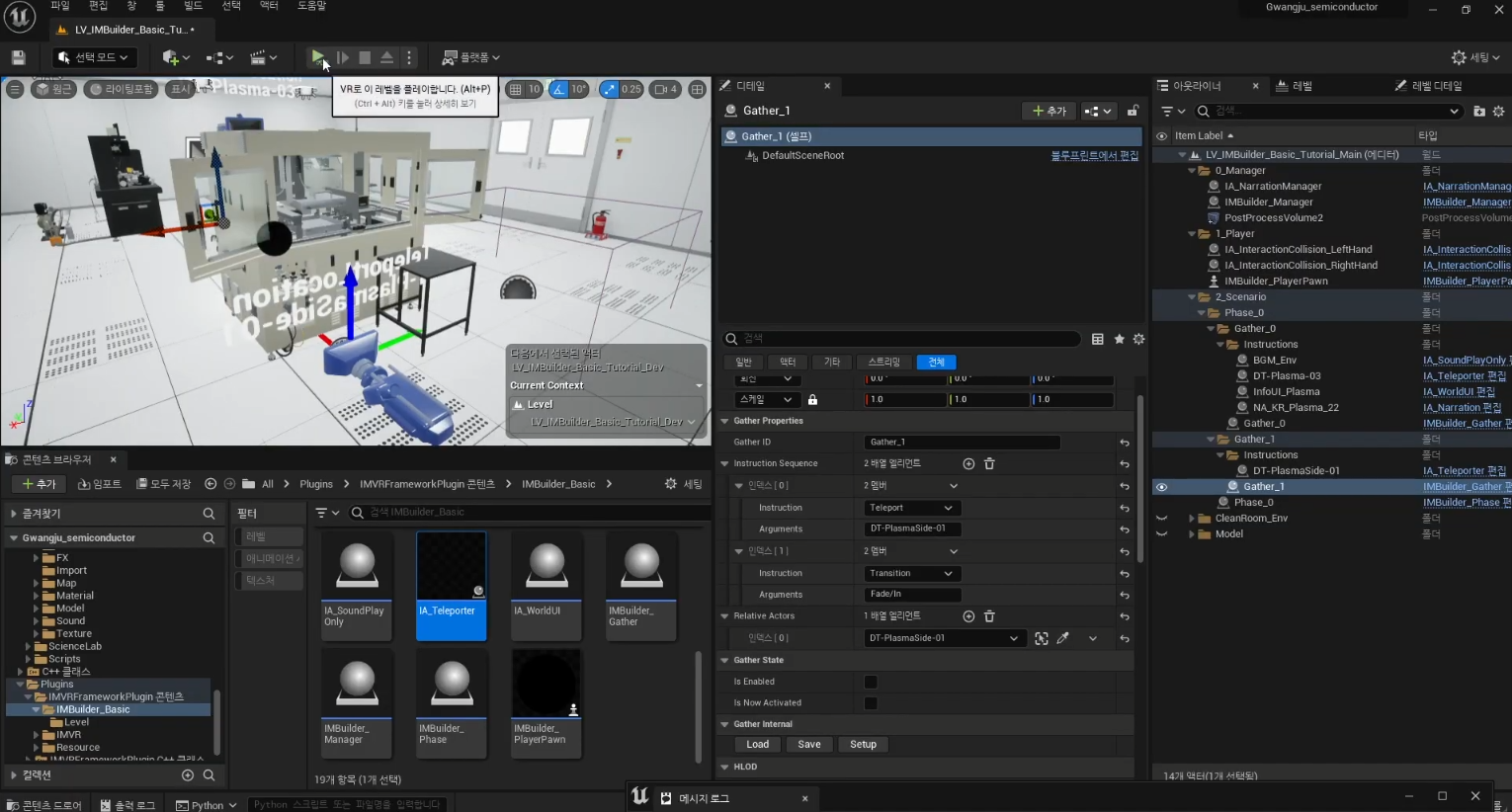This screenshot has height=812, width=1512.
Task: Click the Setup button under Gather Internal
Action: (863, 745)
